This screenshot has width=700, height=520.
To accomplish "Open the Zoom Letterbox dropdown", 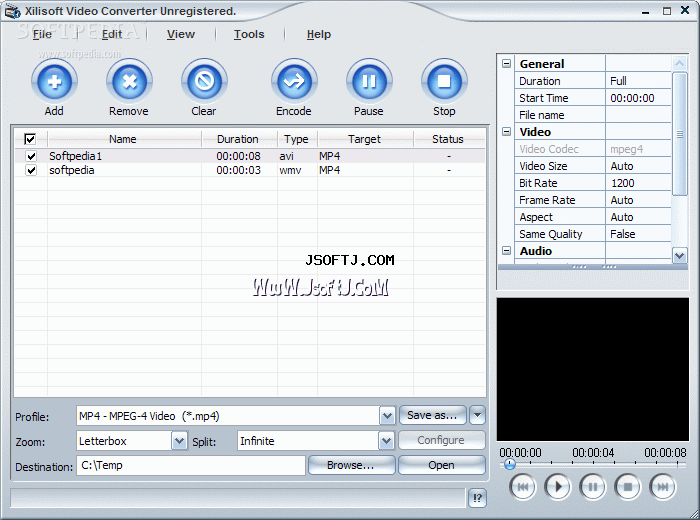I will (179, 441).
